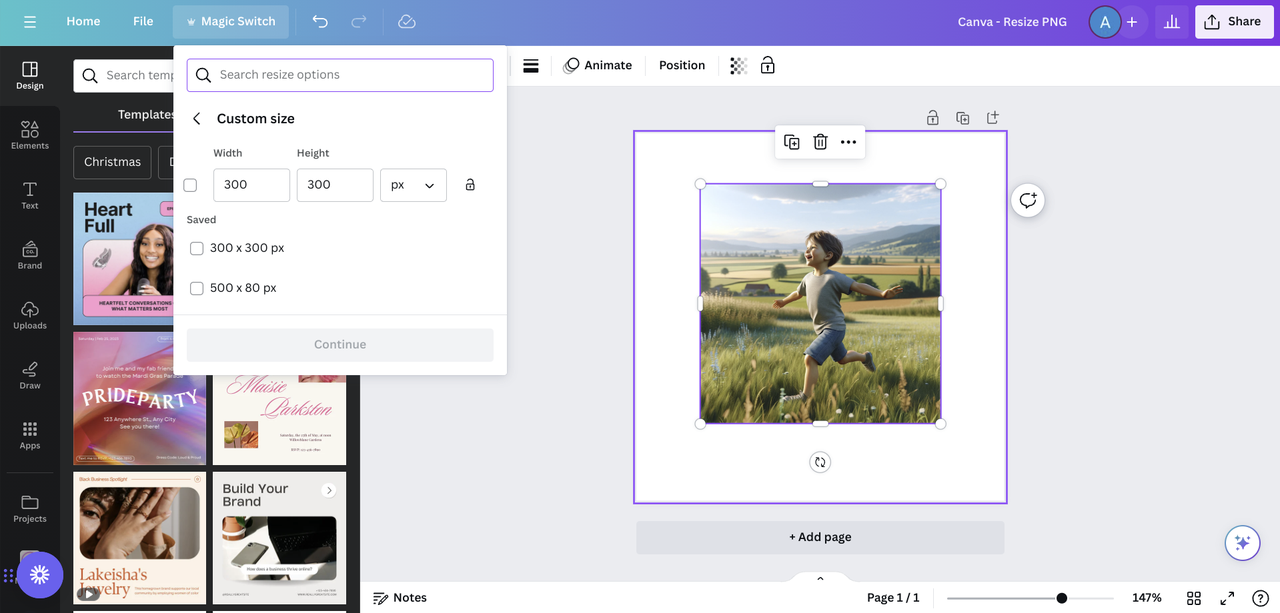1280x613 pixels.
Task: Click the zoom slider handle
Action: tap(1062, 598)
